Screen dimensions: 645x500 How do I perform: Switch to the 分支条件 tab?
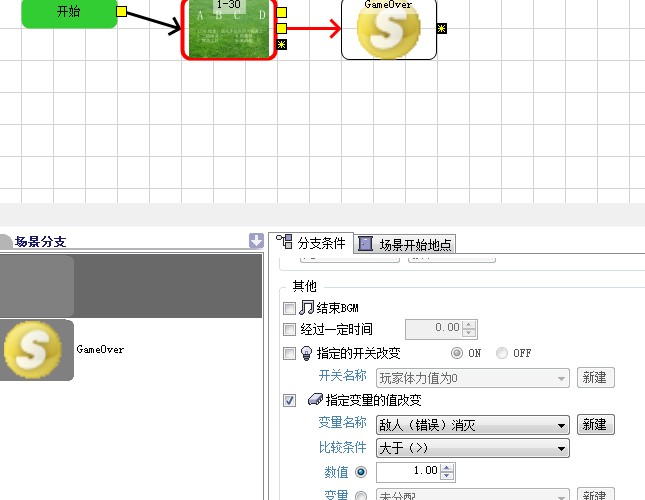[311, 243]
